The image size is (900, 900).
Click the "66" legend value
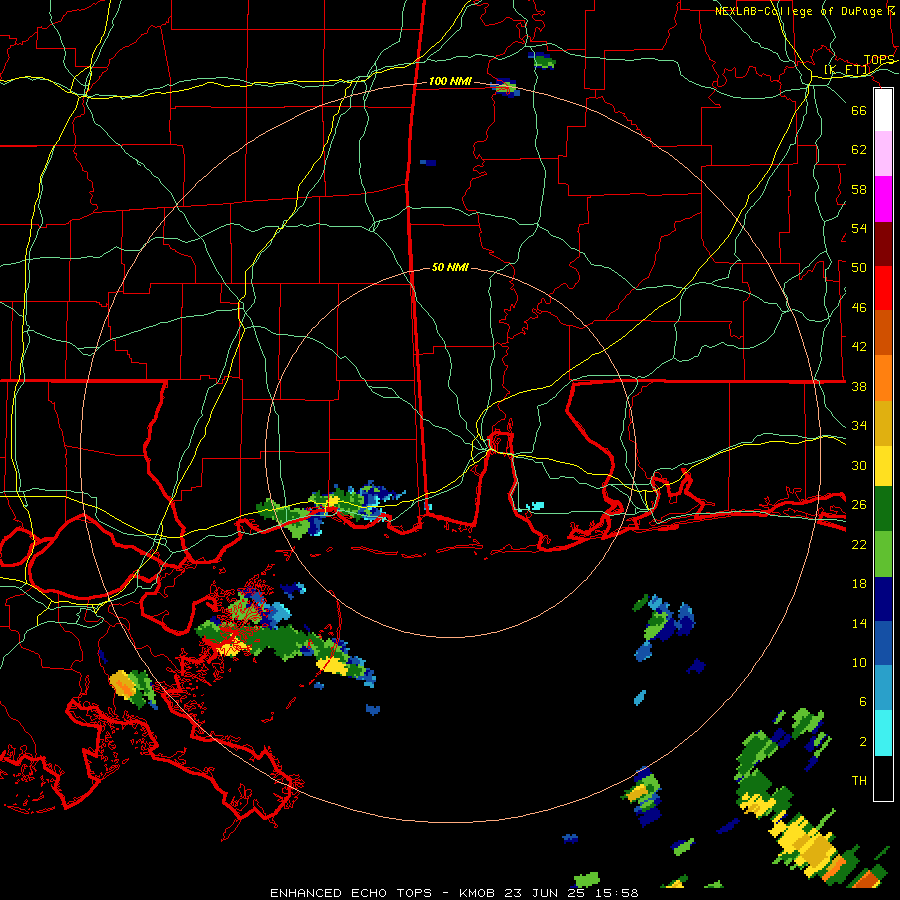click(x=859, y=111)
